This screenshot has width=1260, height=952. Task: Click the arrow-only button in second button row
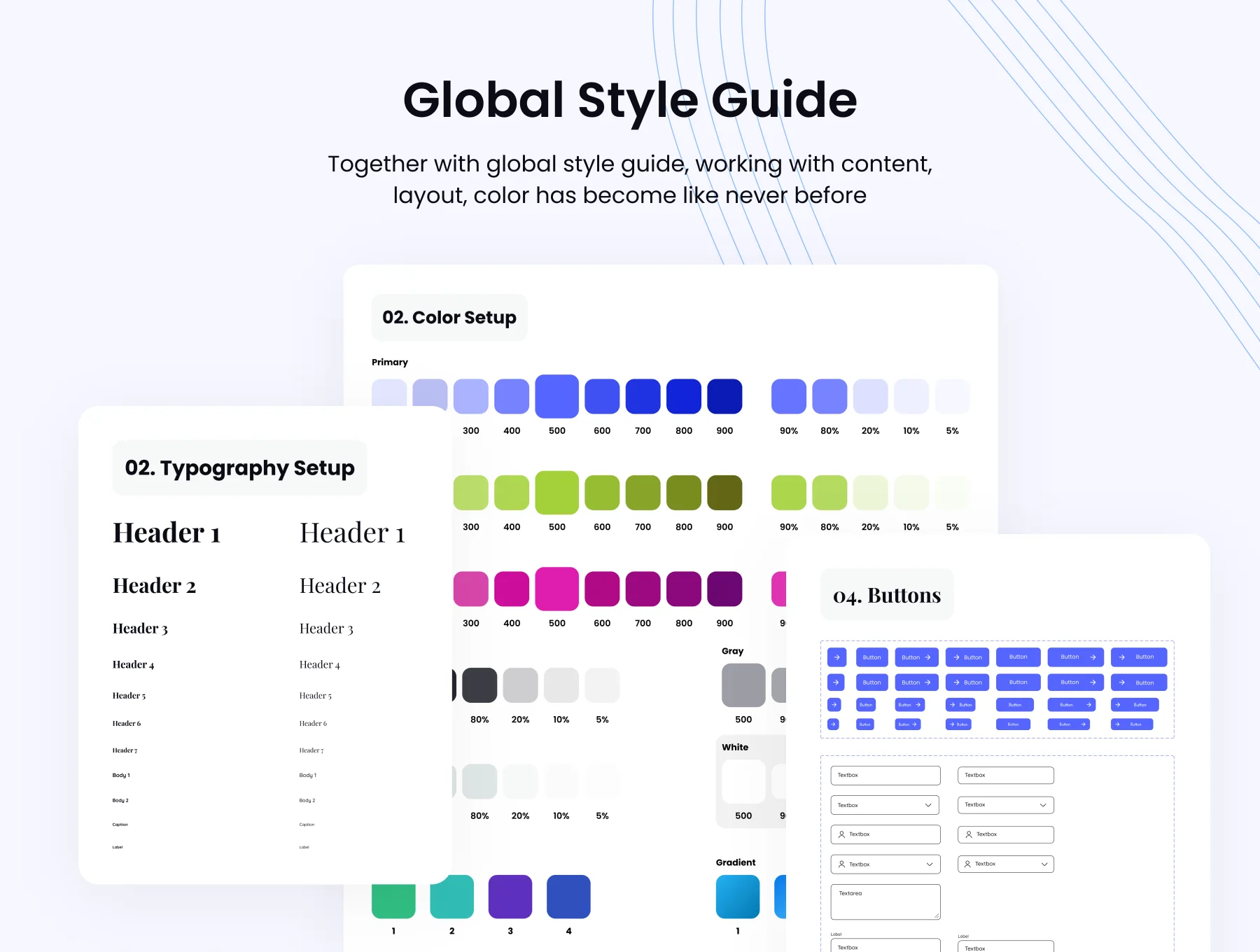point(836,682)
